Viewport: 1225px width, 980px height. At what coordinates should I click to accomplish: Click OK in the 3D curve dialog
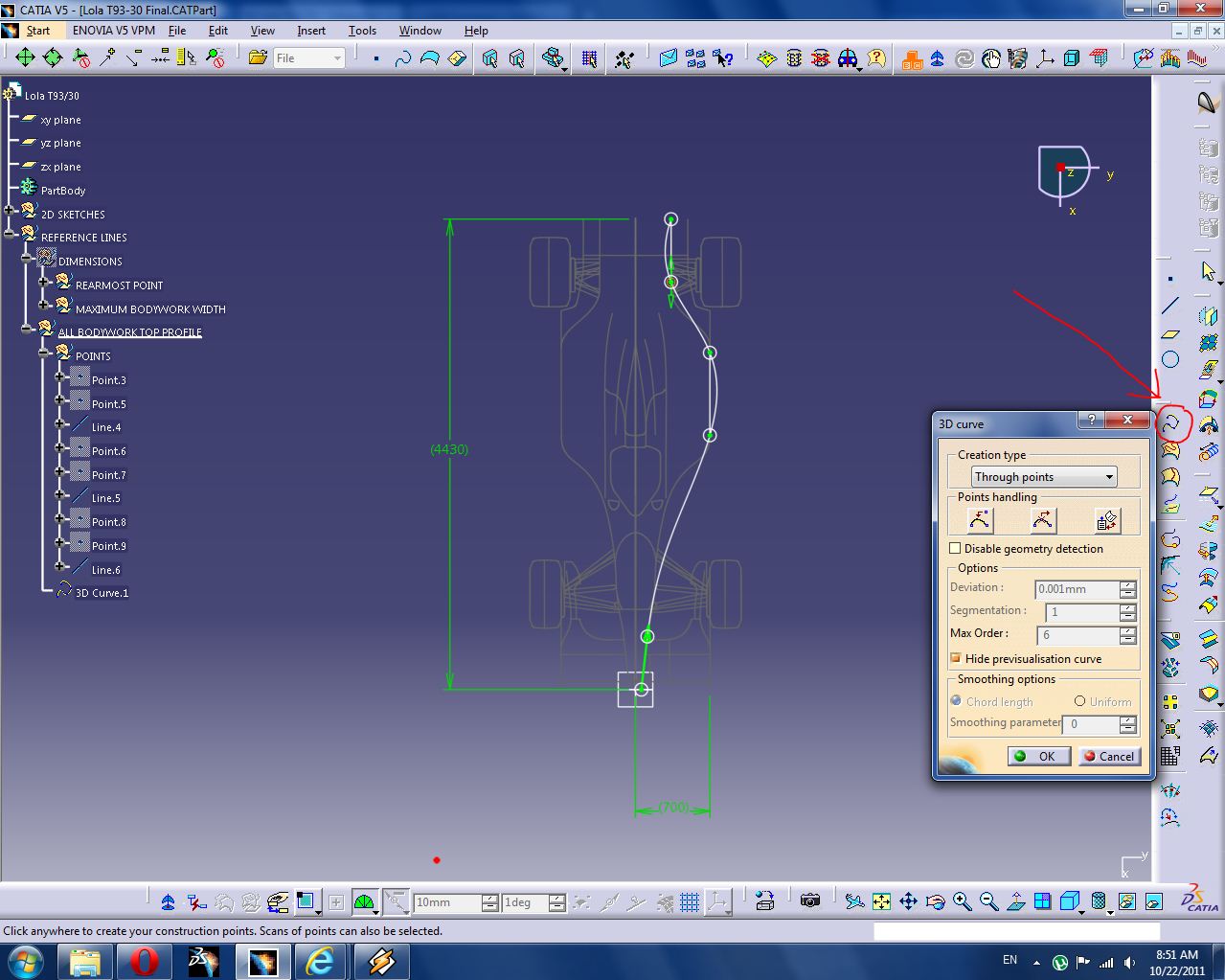coord(1038,756)
